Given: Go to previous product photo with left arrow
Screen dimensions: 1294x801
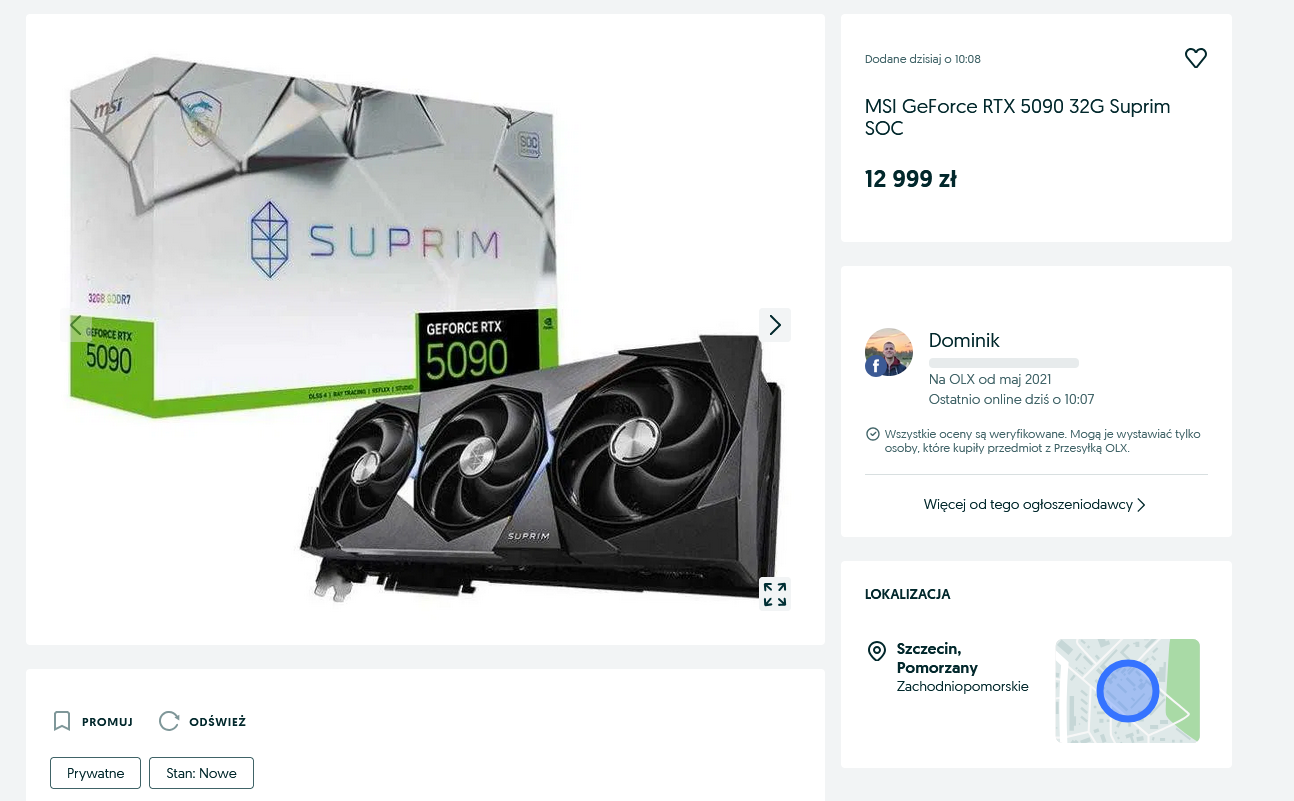Looking at the screenshot, I should tap(76, 325).
